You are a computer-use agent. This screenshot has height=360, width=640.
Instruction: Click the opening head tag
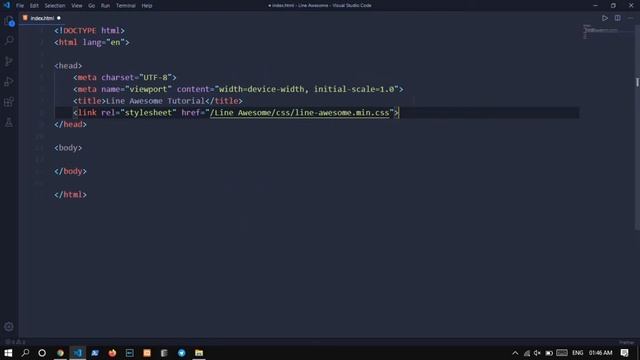click(68, 66)
